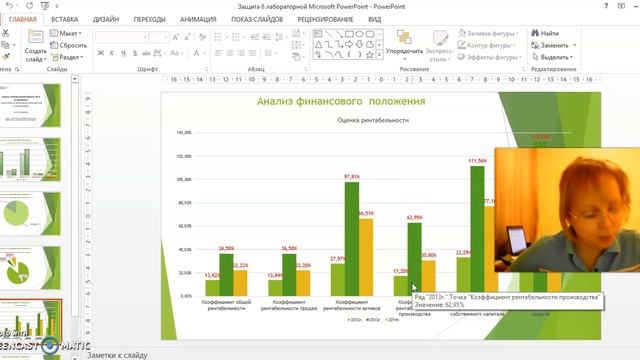Click the Найти binoculars button
Image resolution: width=640 pixels, height=360 pixels.
[545, 33]
